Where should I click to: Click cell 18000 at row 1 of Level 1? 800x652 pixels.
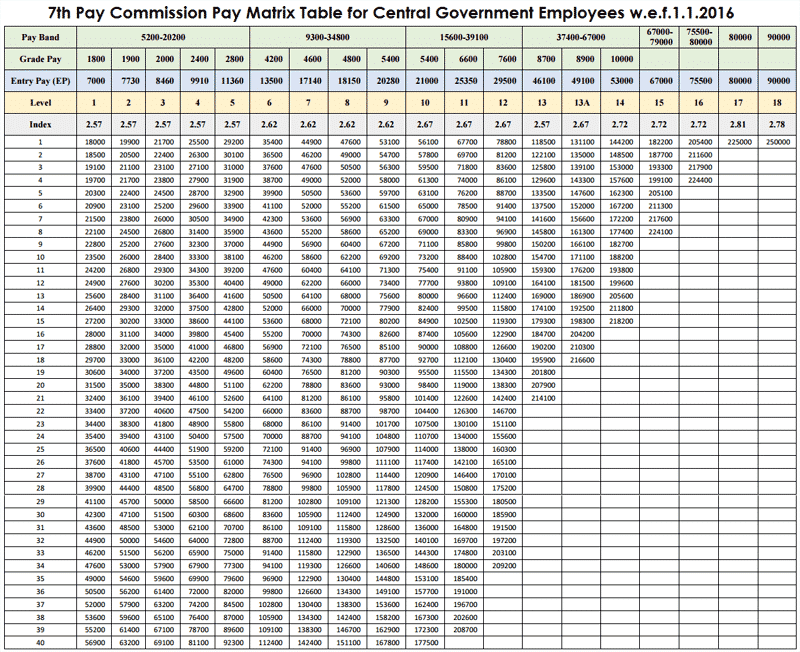pyautogui.click(x=95, y=142)
